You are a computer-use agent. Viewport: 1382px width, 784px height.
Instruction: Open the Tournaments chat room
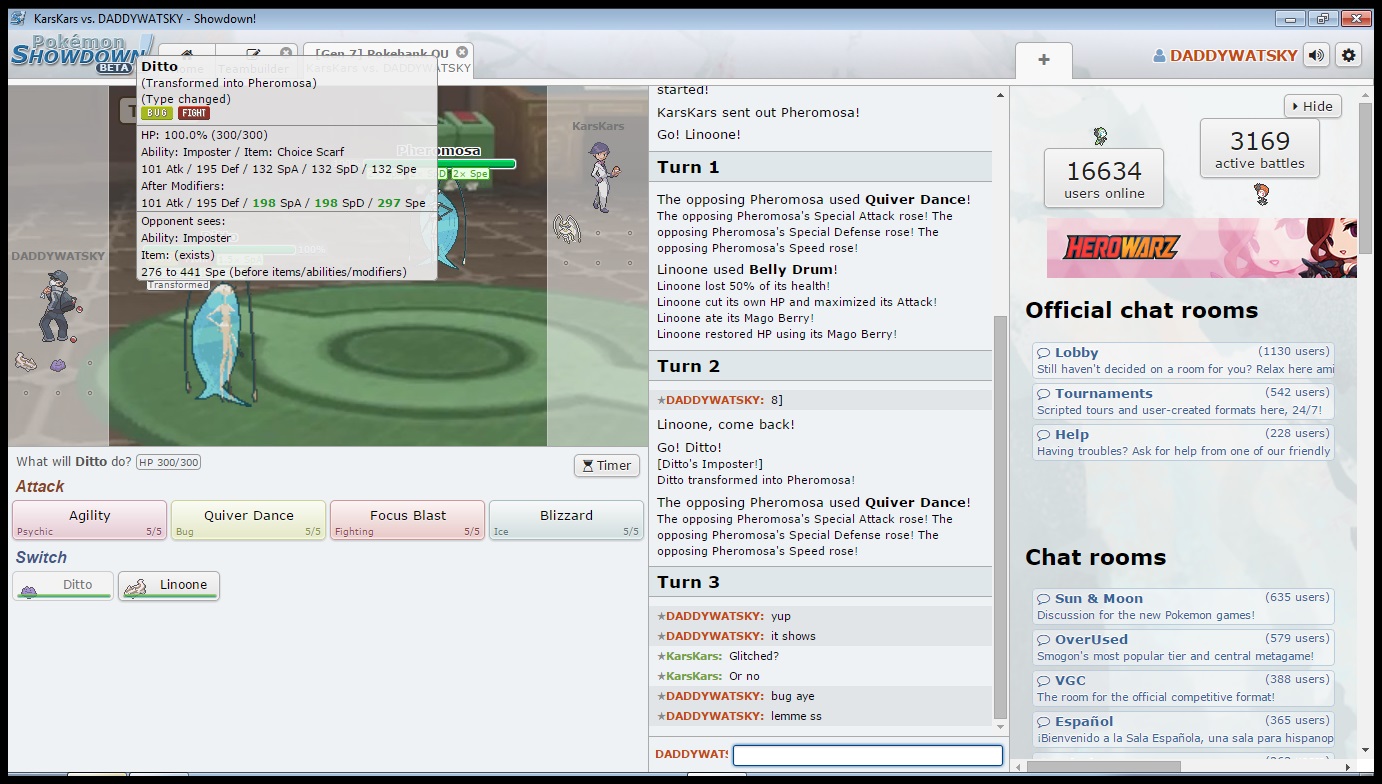click(x=1103, y=393)
